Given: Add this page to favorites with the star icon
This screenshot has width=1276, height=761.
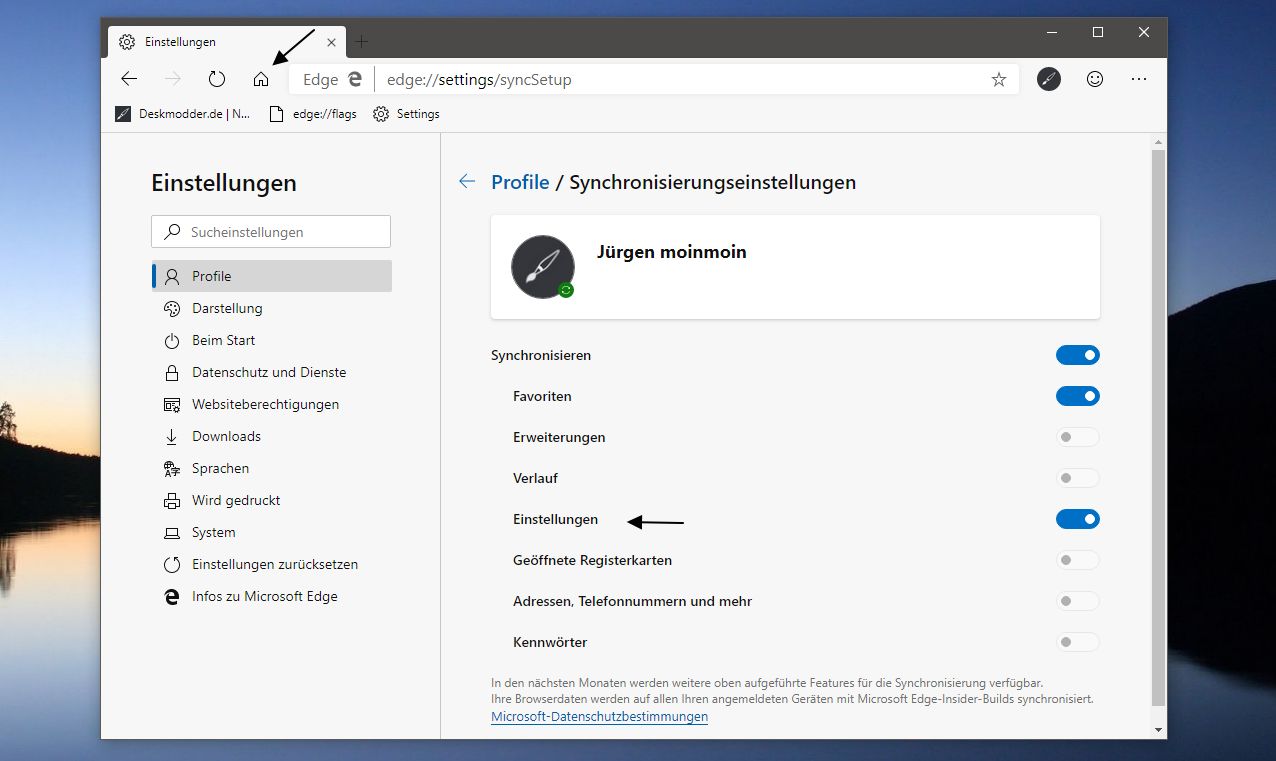Looking at the screenshot, I should coord(998,80).
